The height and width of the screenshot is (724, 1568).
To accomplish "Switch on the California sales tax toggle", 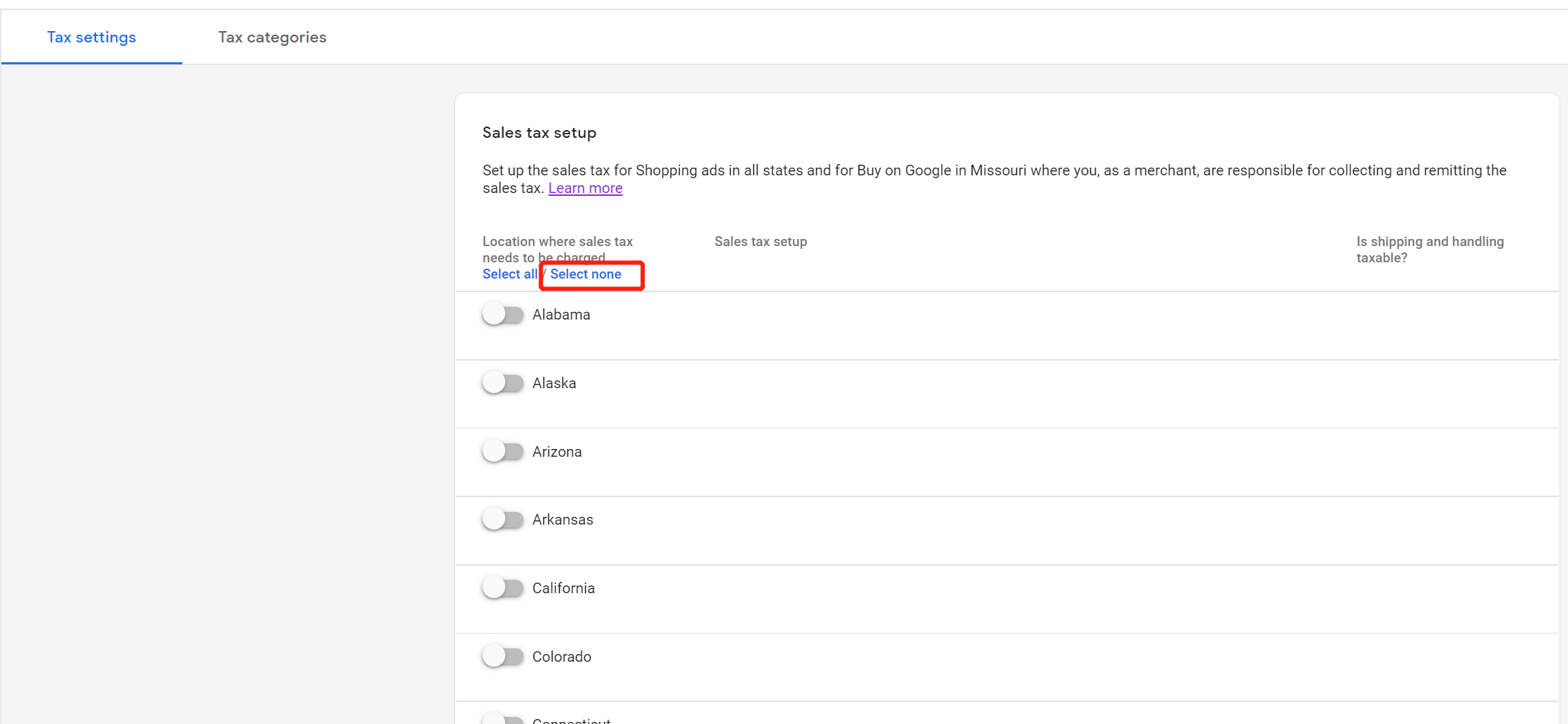I will point(502,588).
